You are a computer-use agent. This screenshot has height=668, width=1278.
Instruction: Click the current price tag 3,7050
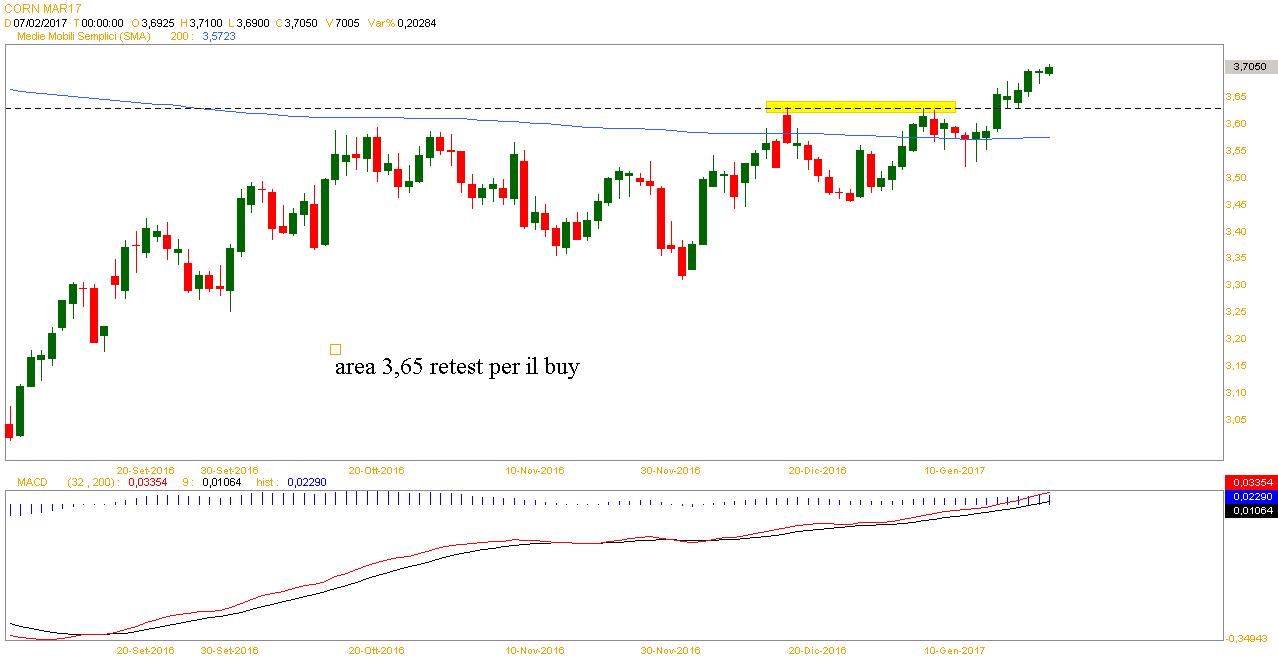[x=1249, y=66]
